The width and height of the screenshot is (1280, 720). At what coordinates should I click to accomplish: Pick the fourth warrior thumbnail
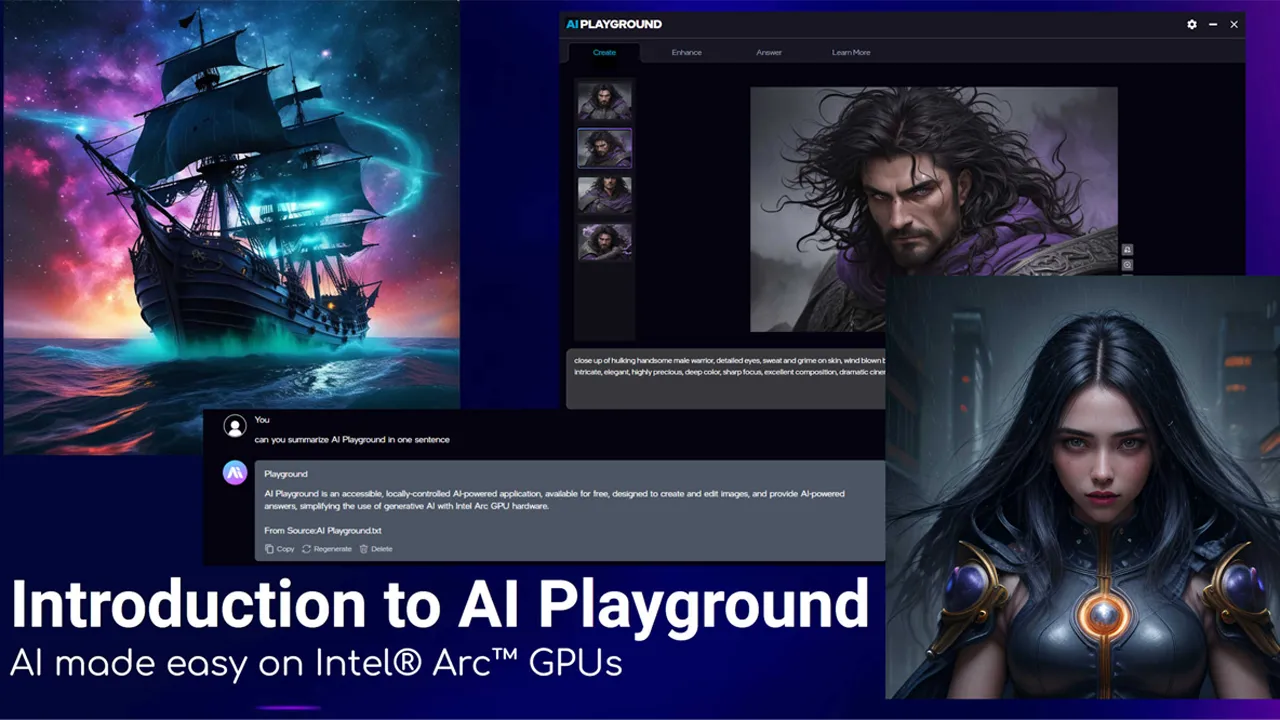tap(604, 242)
